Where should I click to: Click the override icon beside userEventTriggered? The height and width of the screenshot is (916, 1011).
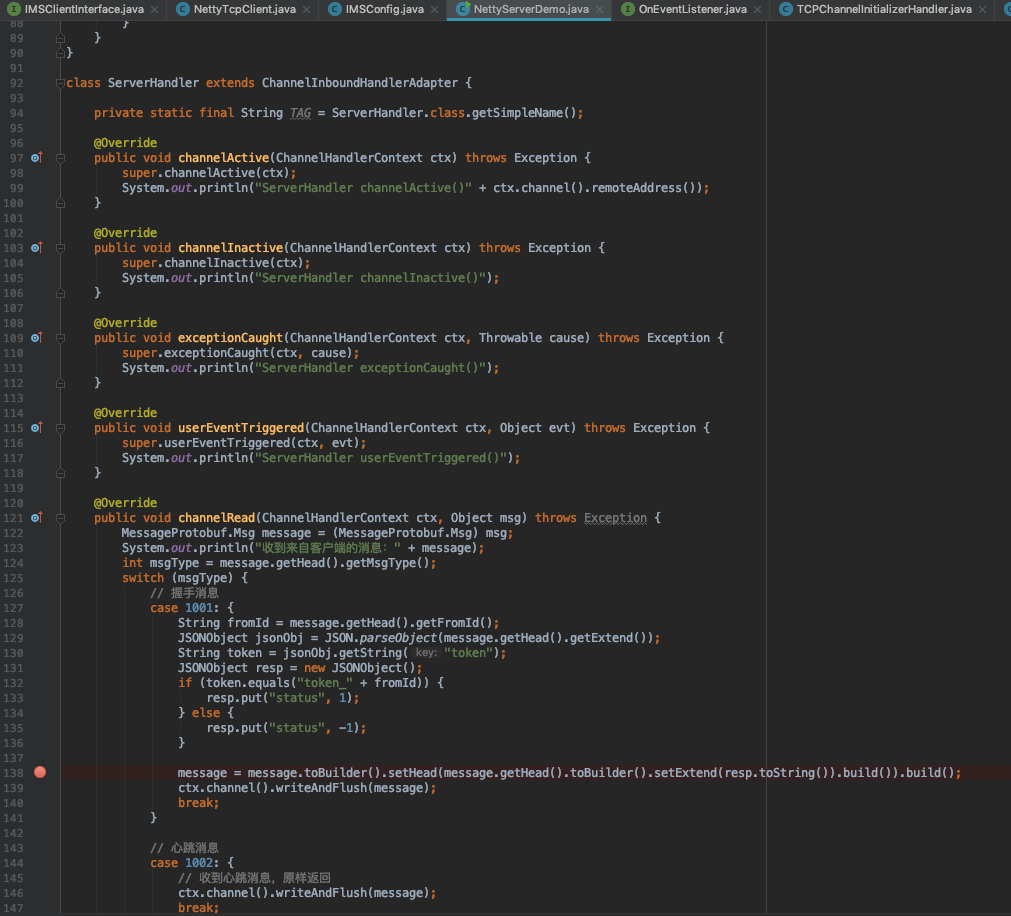(37, 427)
